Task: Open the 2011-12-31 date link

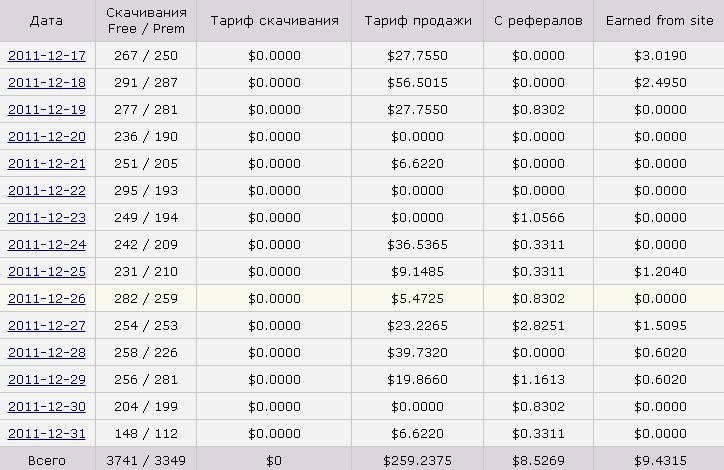Action: coord(47,434)
